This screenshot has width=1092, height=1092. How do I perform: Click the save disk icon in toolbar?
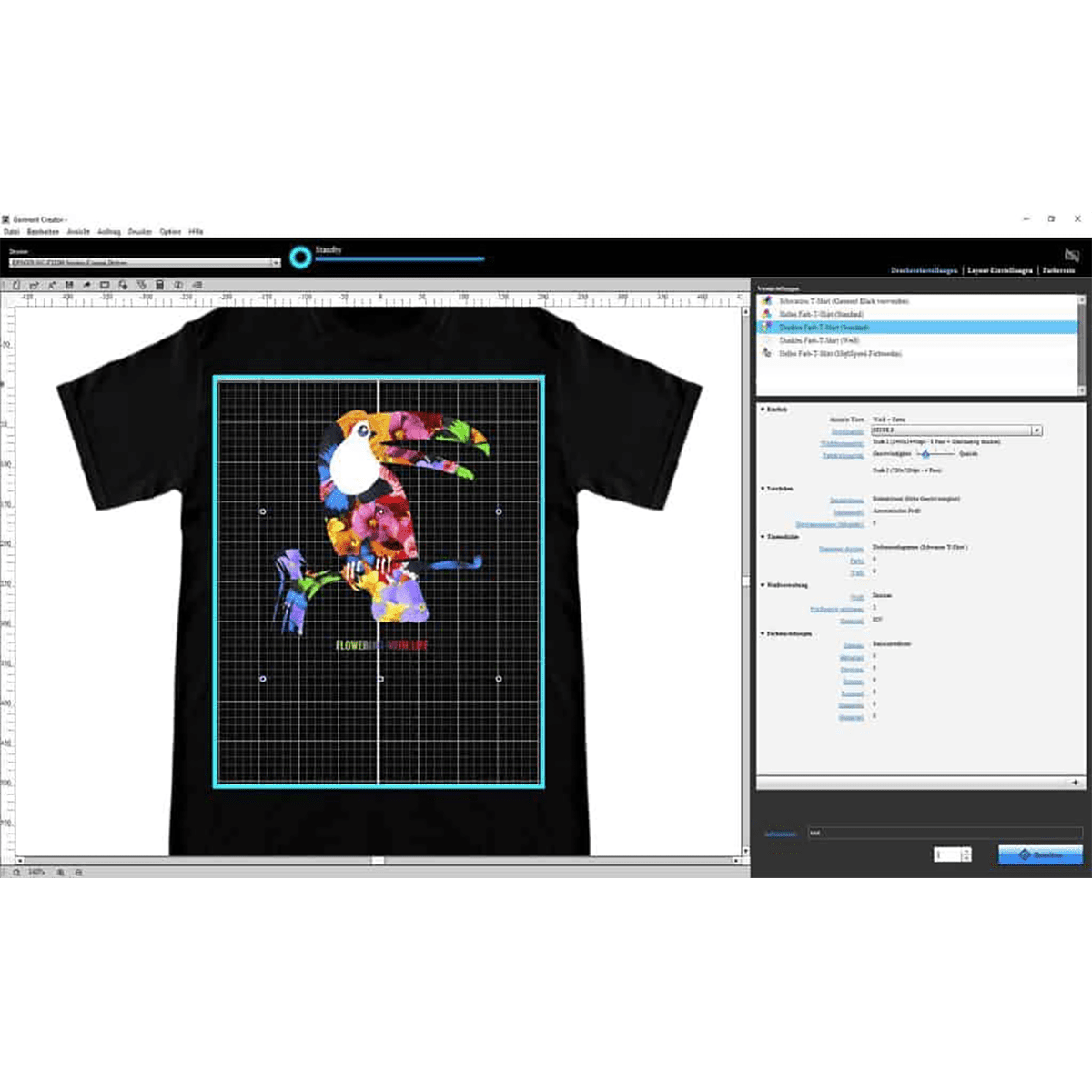click(69, 285)
